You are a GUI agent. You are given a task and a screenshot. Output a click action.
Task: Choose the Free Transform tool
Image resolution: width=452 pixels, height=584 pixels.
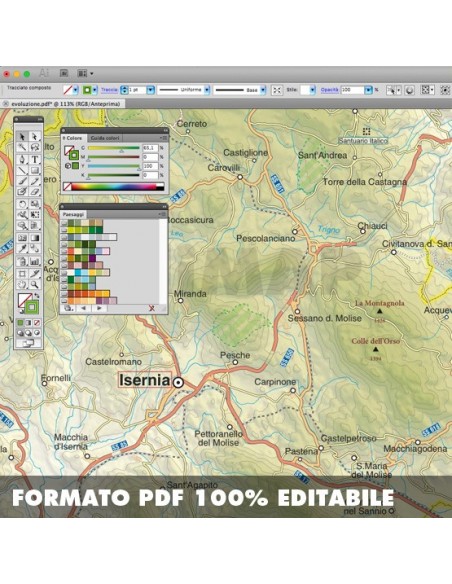[35, 215]
